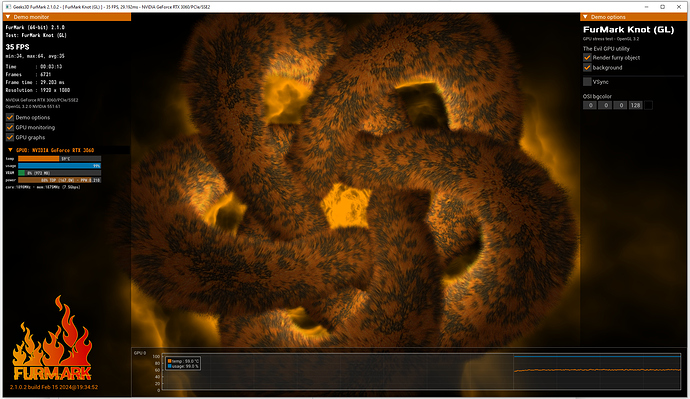Minimize the FurMark window
This screenshot has width=690, height=399.
[x=646, y=7]
